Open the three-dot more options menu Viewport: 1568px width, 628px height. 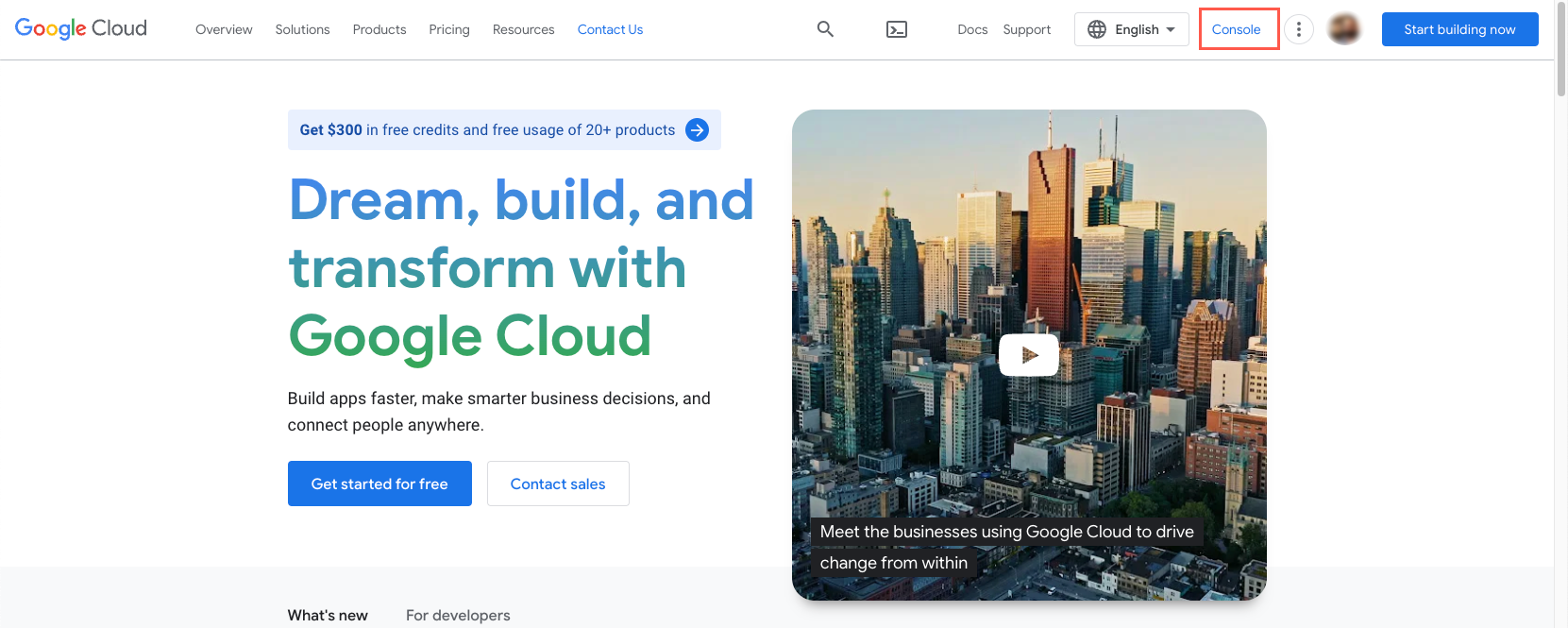pyautogui.click(x=1298, y=29)
